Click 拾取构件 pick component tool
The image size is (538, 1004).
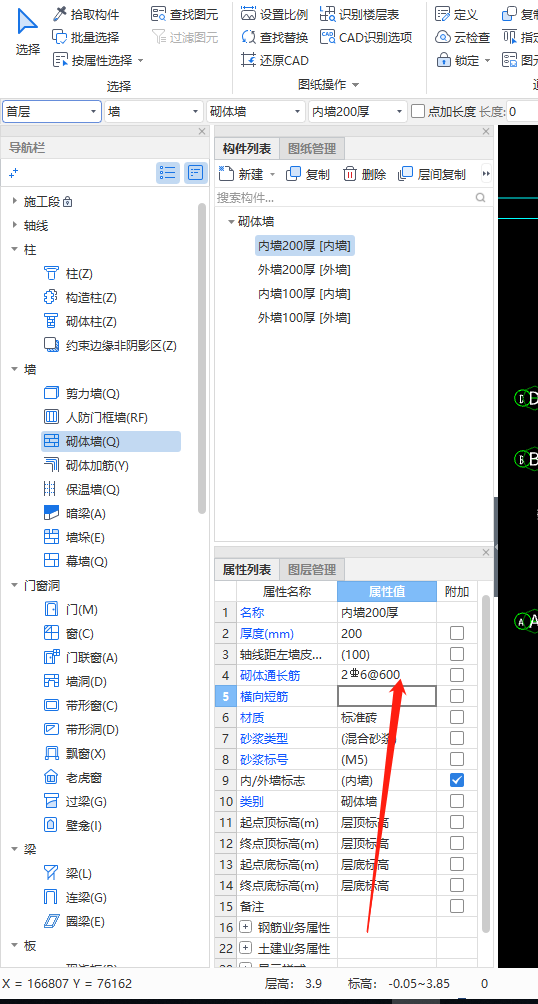tap(86, 14)
